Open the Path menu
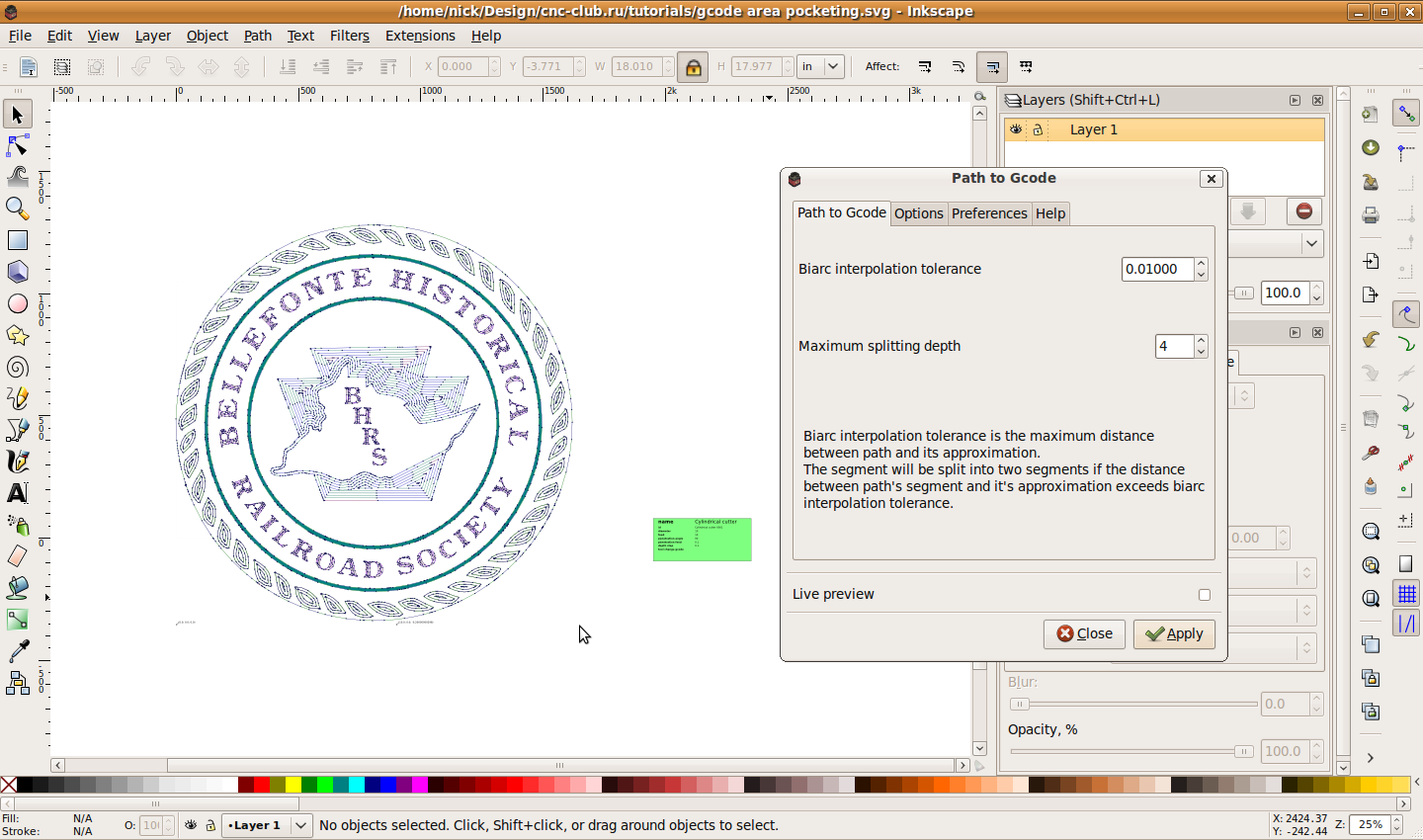Viewport: 1423px width, 840px height. tap(258, 36)
